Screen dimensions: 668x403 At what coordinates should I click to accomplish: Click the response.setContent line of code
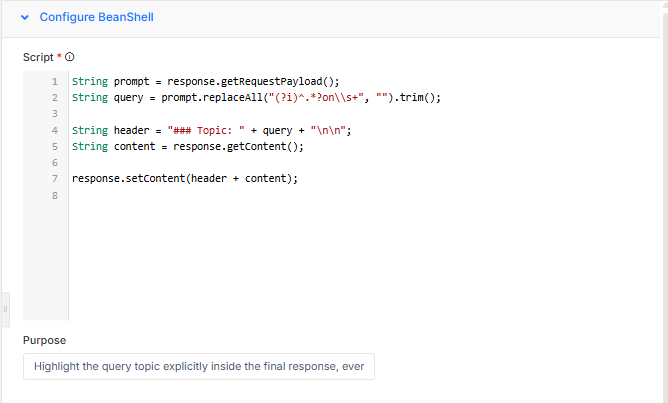[x=185, y=179]
